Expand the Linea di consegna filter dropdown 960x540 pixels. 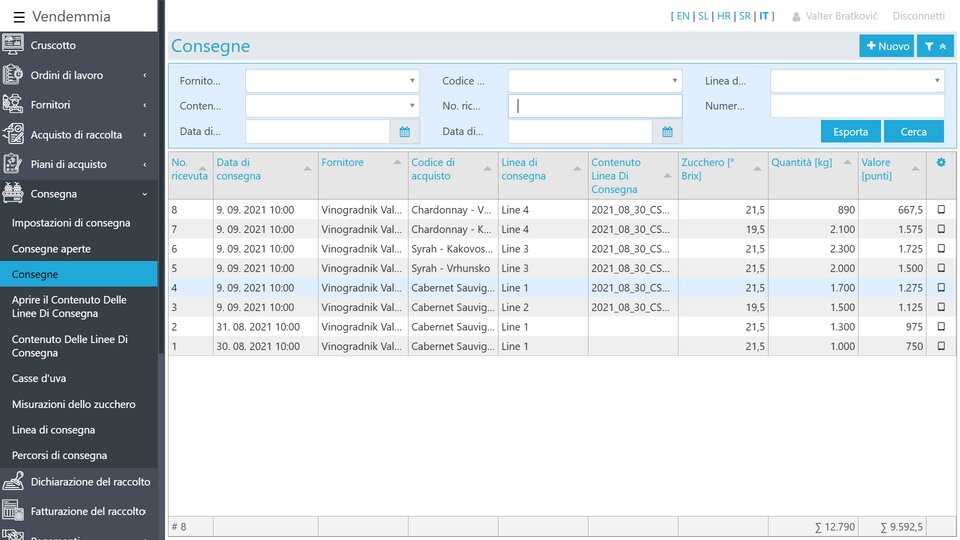856,81
